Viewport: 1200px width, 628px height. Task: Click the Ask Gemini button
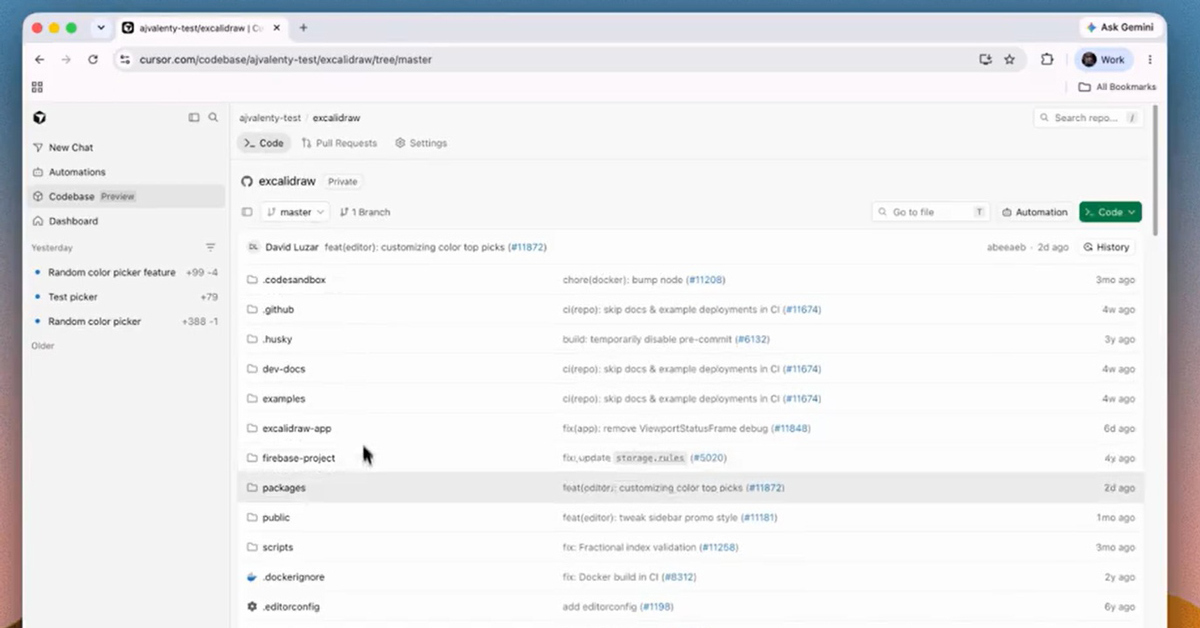tap(1119, 28)
